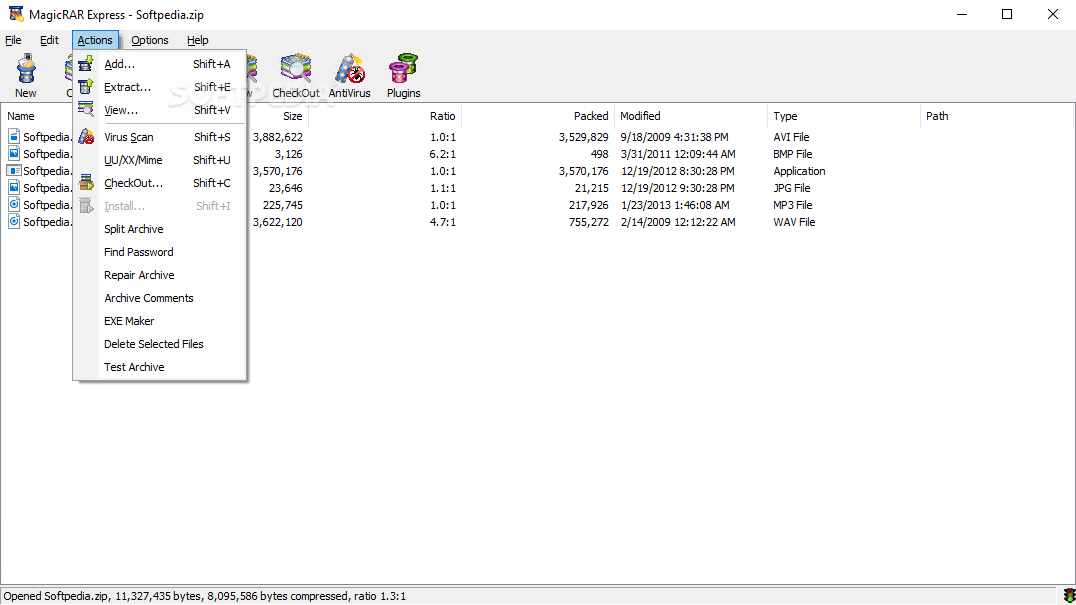
Task: Click the Virus Scan menu icon
Action: click(86, 137)
